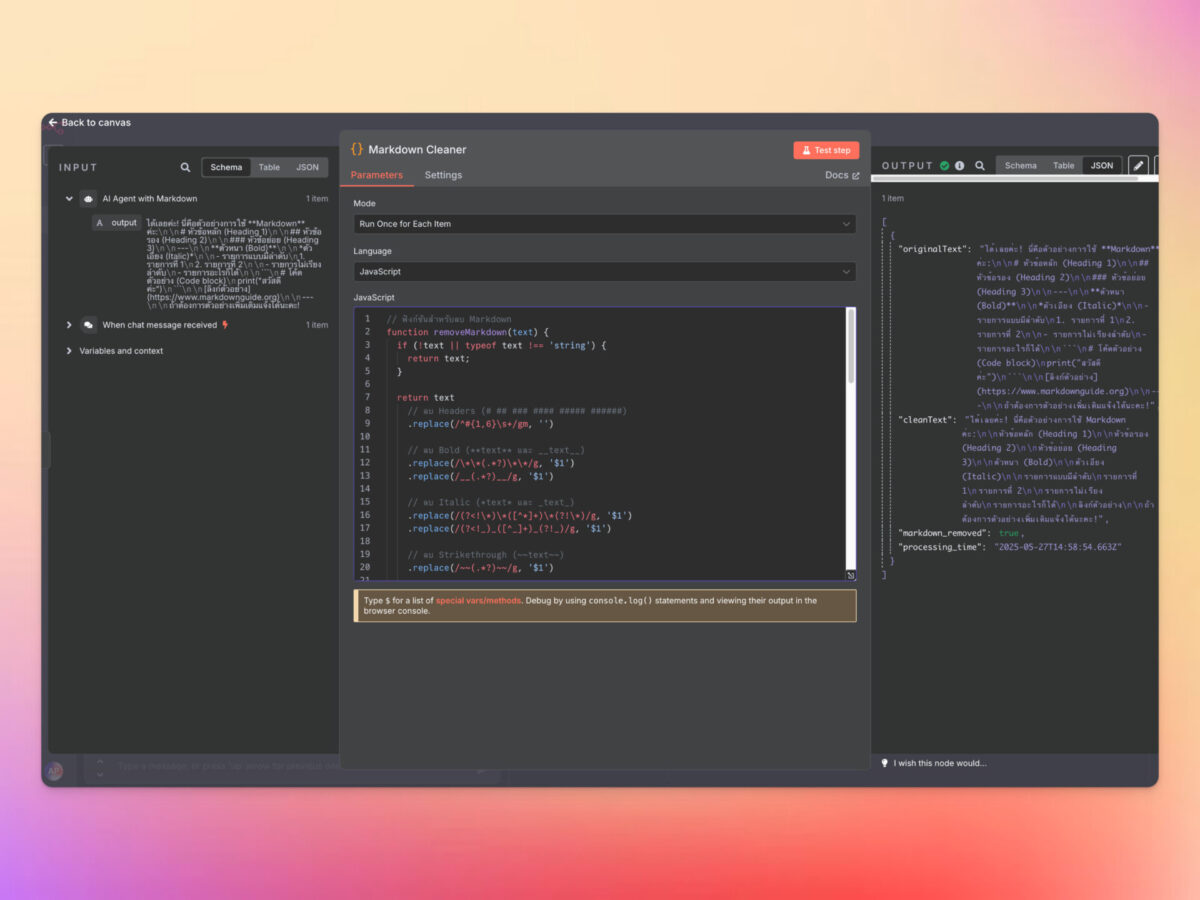Click the Markdown Cleaner curly braces icon
The height and width of the screenshot is (900, 1200).
point(357,149)
